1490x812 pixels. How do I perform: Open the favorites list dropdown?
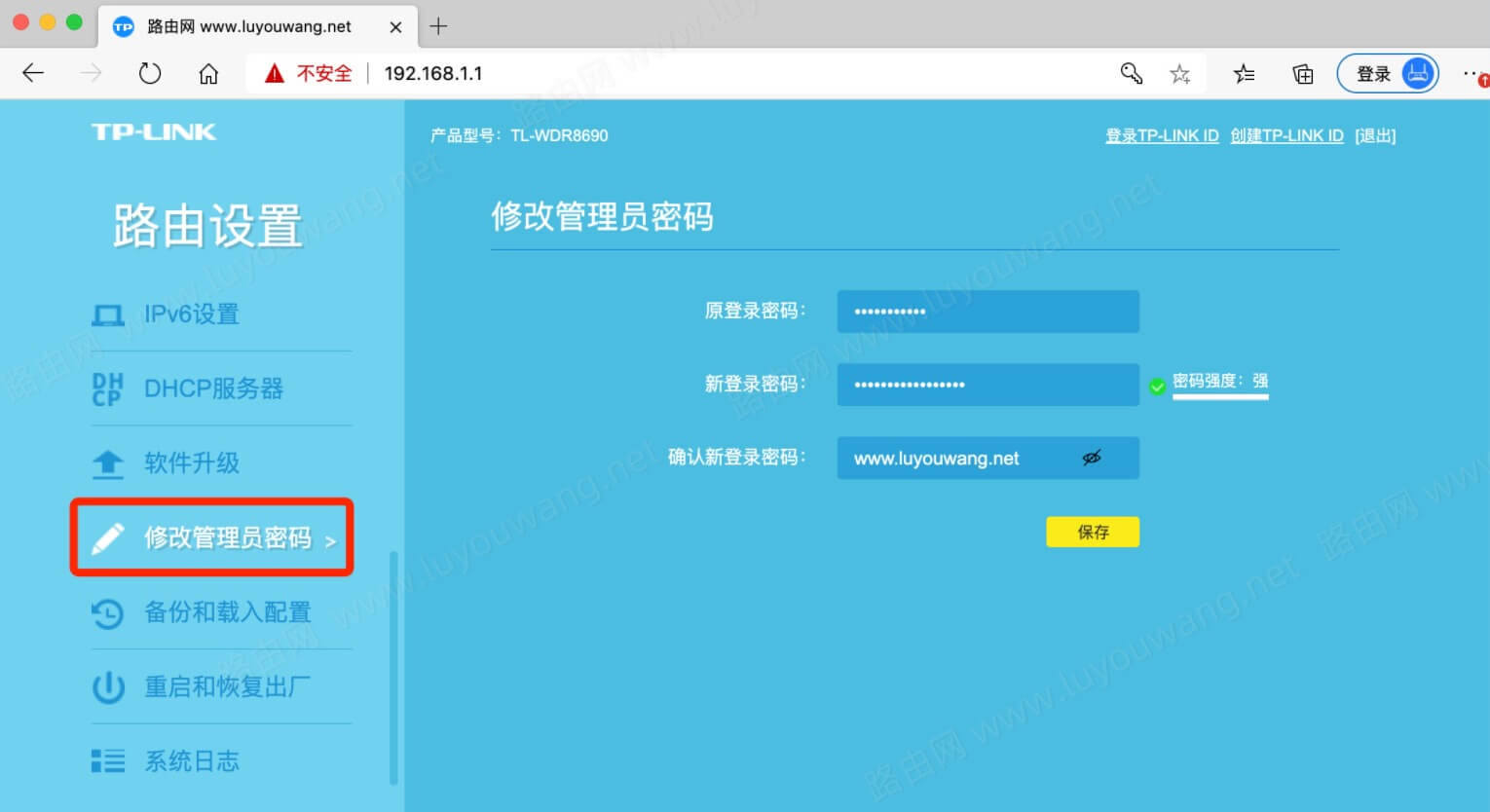pyautogui.click(x=1243, y=72)
